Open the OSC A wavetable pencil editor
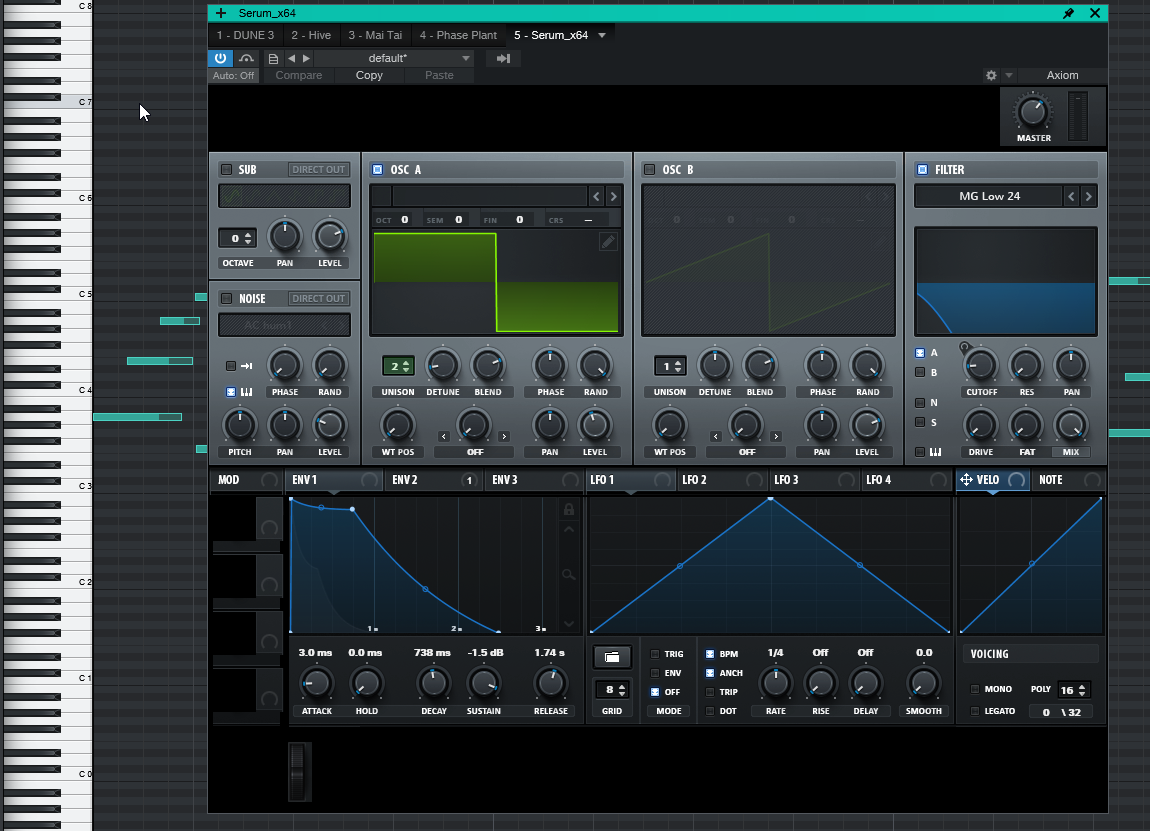The image size is (1150, 831). pyautogui.click(x=608, y=241)
